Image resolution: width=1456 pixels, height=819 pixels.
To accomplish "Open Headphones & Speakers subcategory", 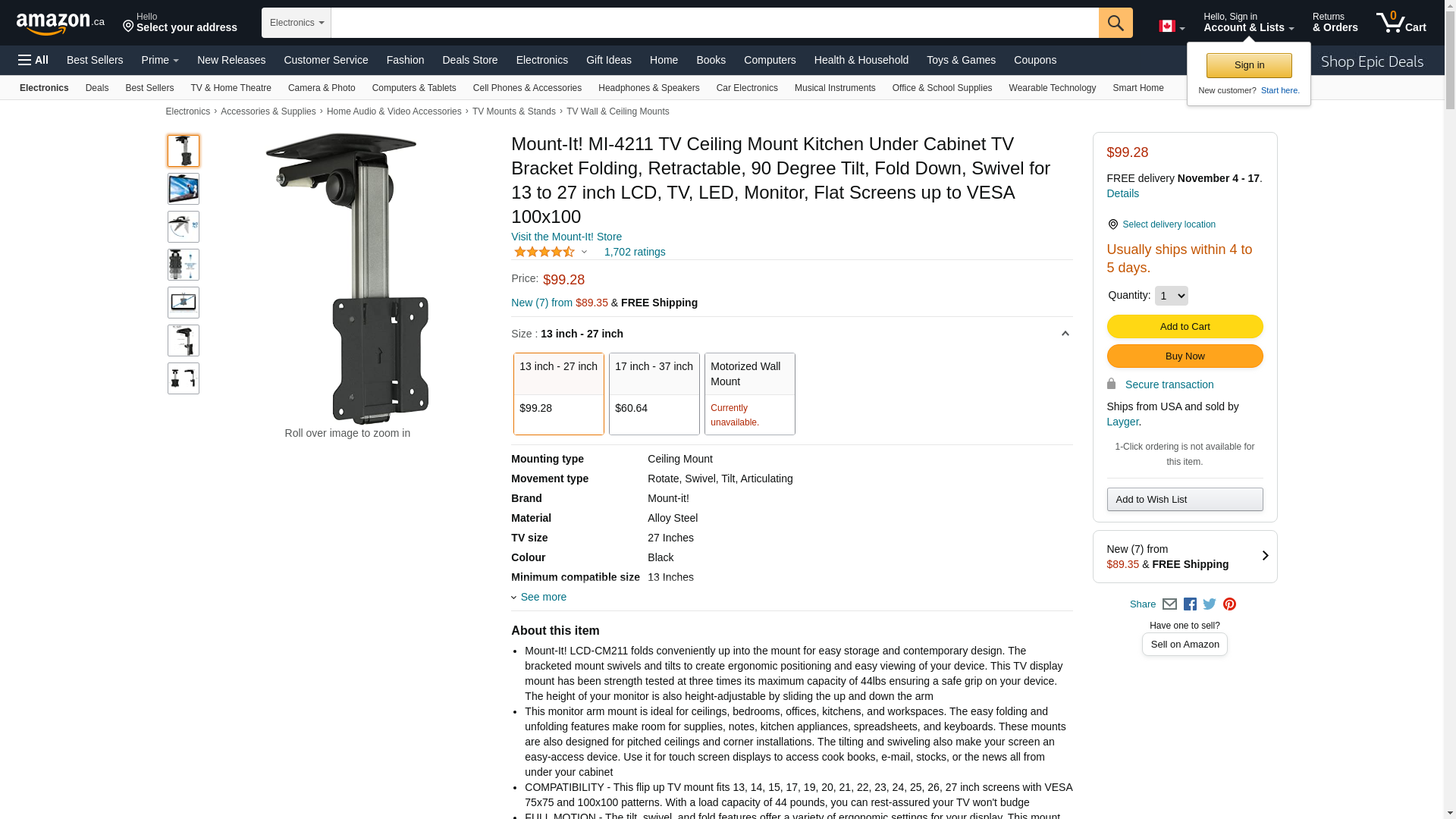I will (649, 88).
